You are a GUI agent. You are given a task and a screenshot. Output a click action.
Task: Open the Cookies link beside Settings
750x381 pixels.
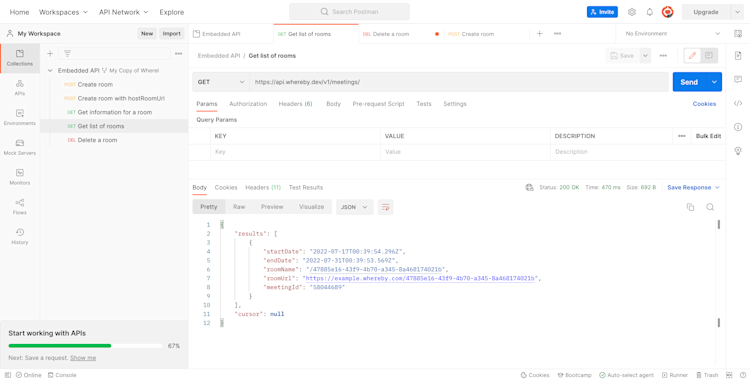(704, 104)
